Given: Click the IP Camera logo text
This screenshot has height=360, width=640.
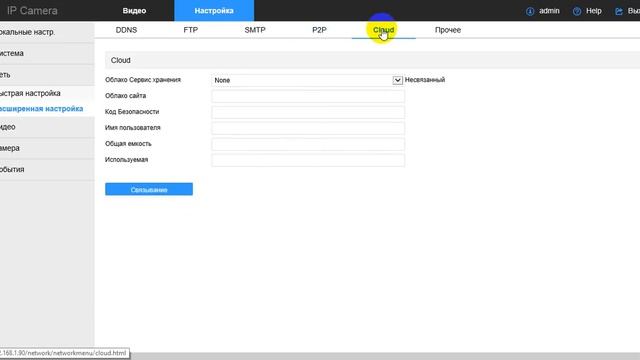Looking at the screenshot, I should pos(32,11).
